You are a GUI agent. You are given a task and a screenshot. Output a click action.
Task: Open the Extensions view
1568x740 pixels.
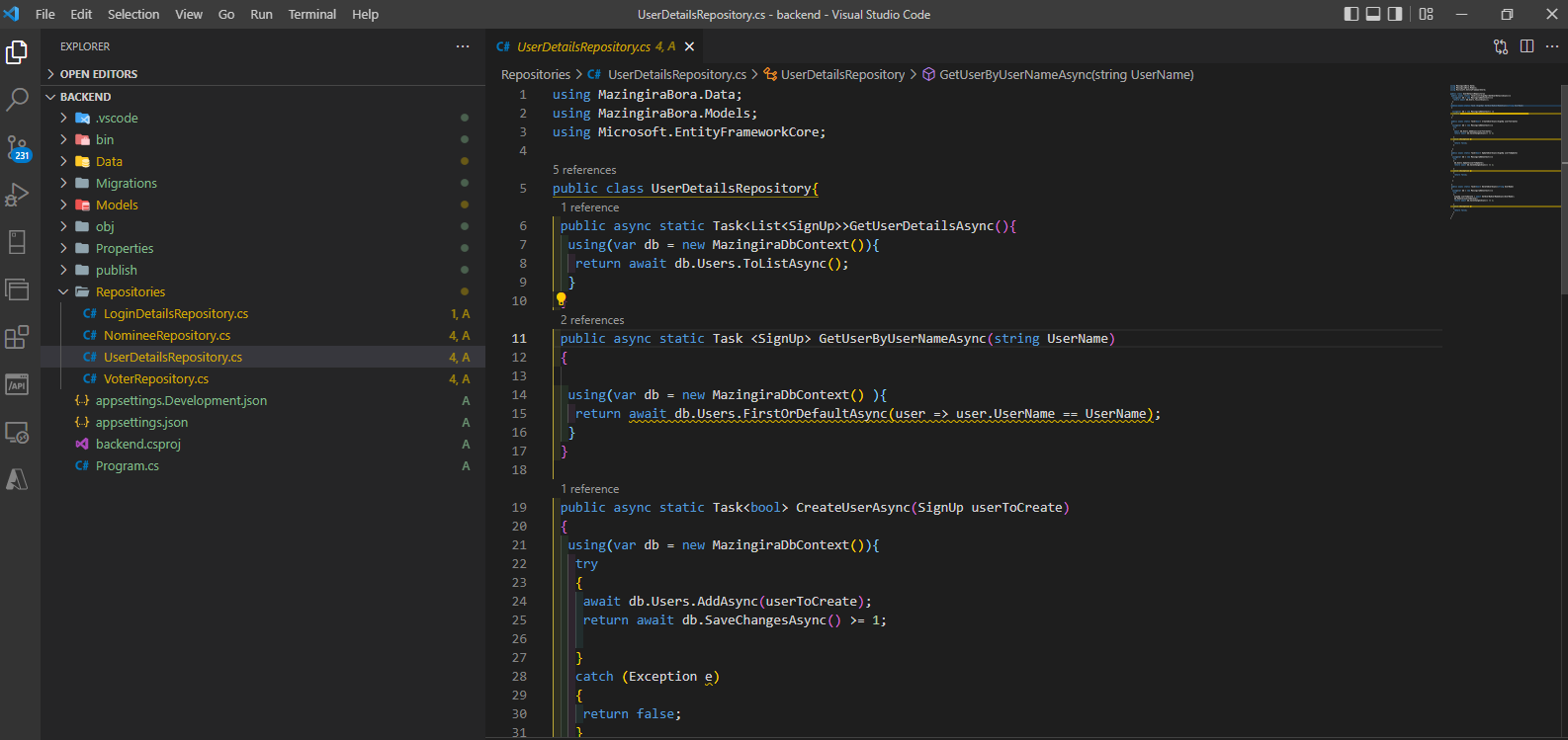click(x=17, y=337)
